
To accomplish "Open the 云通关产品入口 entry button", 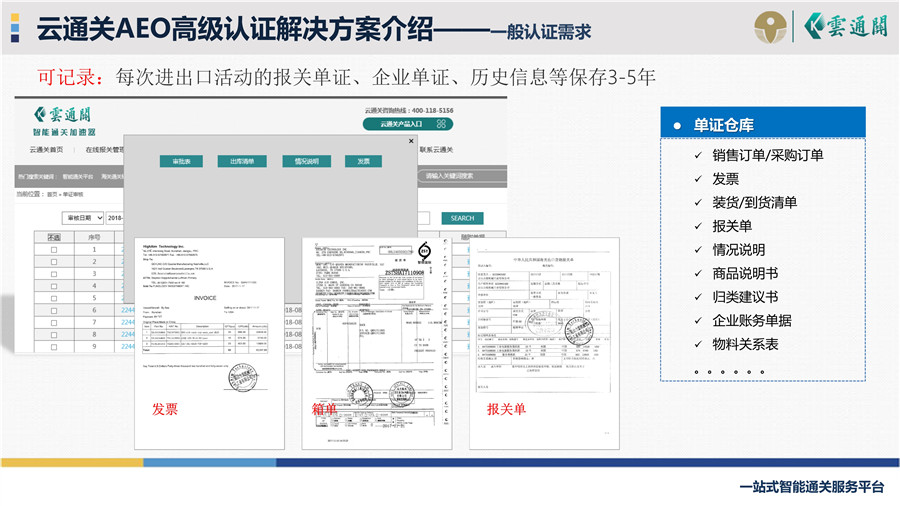I will tap(408, 124).
